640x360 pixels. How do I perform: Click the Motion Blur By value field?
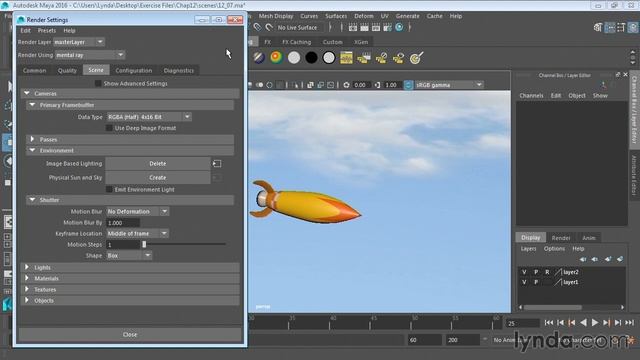(x=123, y=223)
